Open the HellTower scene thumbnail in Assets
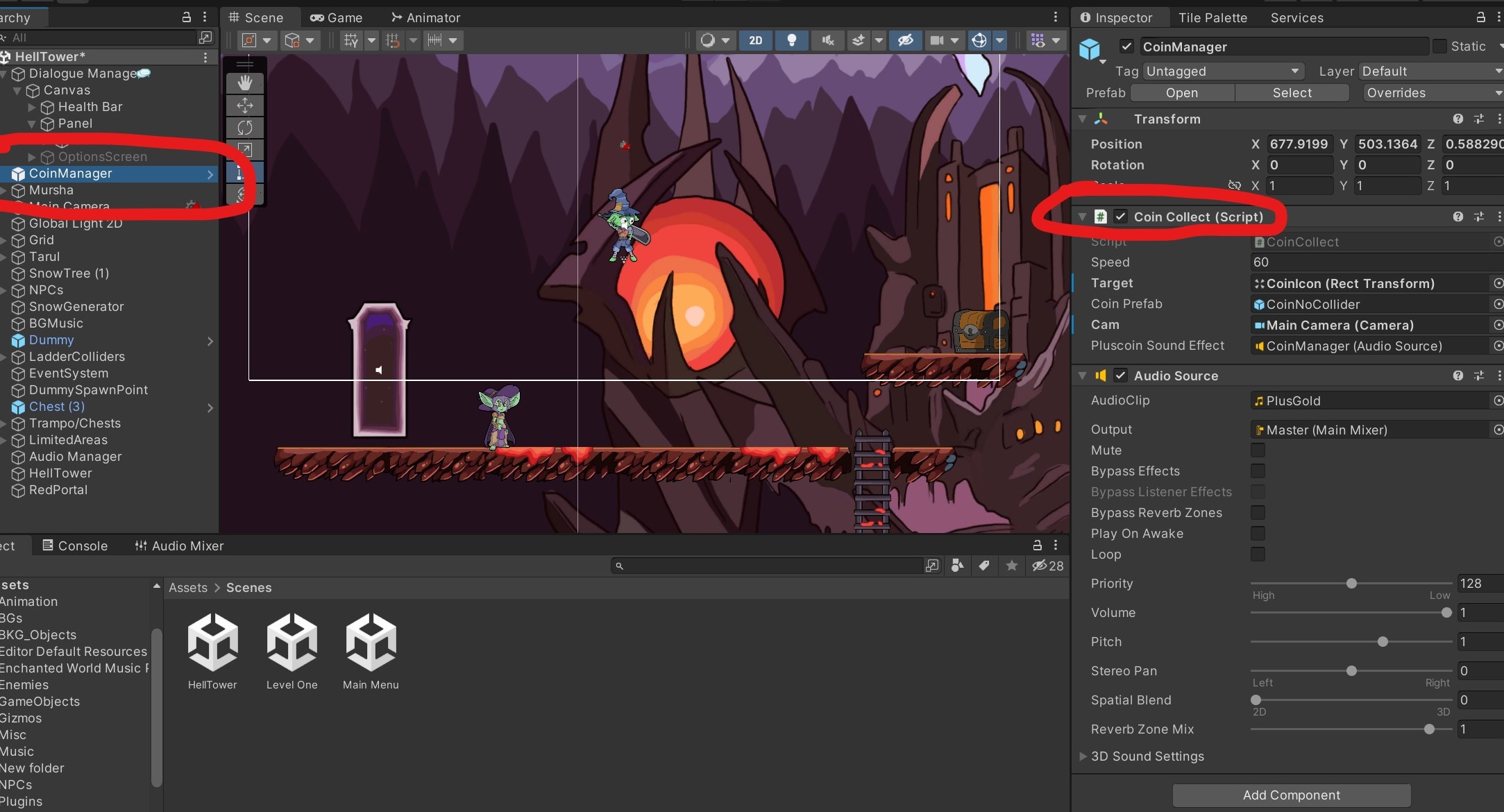1504x812 pixels. click(x=212, y=642)
